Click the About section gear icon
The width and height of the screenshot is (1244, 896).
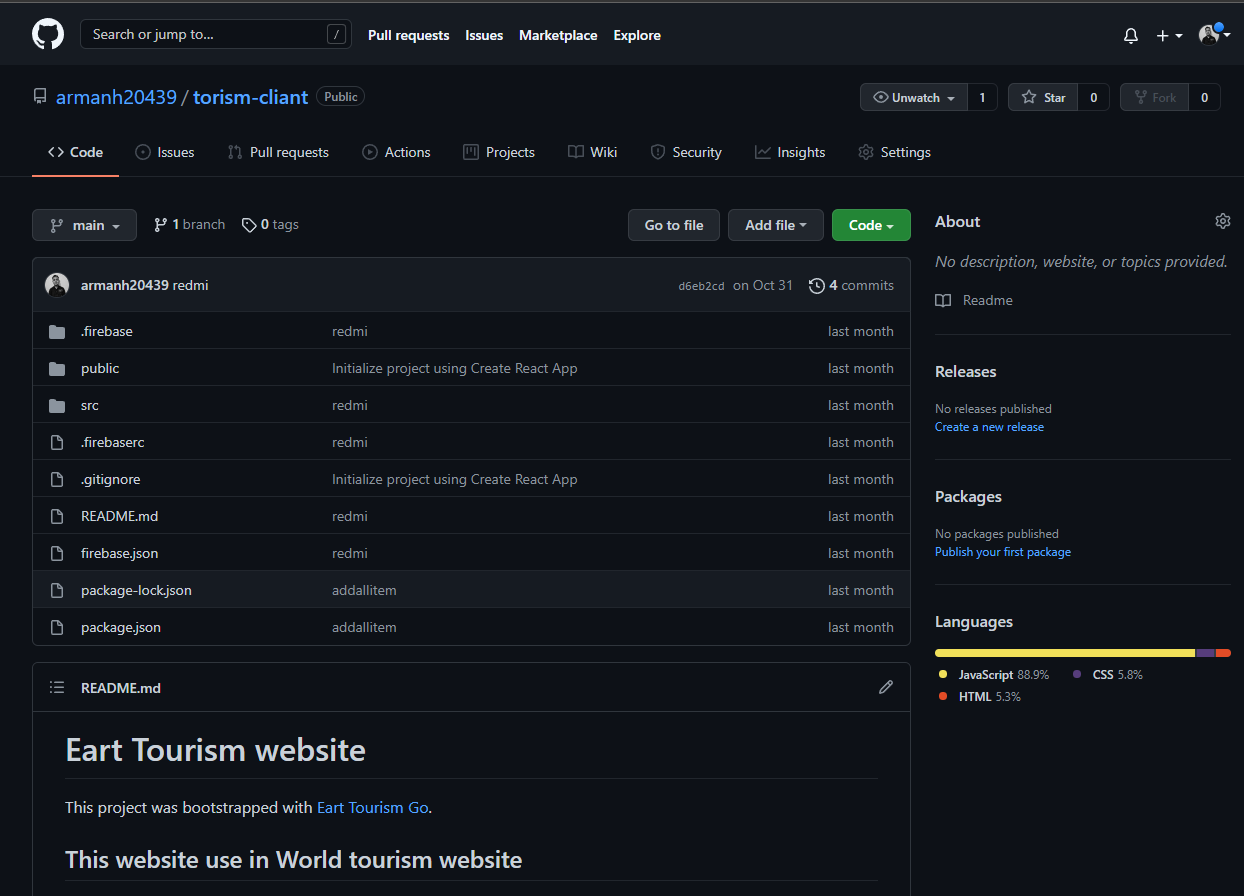(1222, 221)
